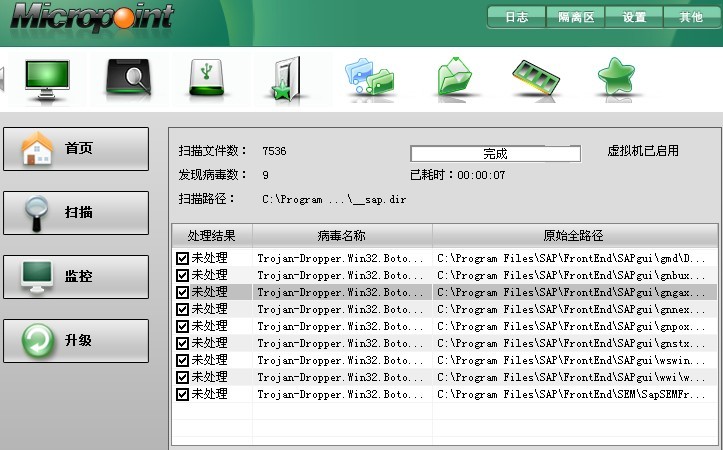Select path cell ending gnbux...
This screenshot has width=723, height=450.
(575, 275)
